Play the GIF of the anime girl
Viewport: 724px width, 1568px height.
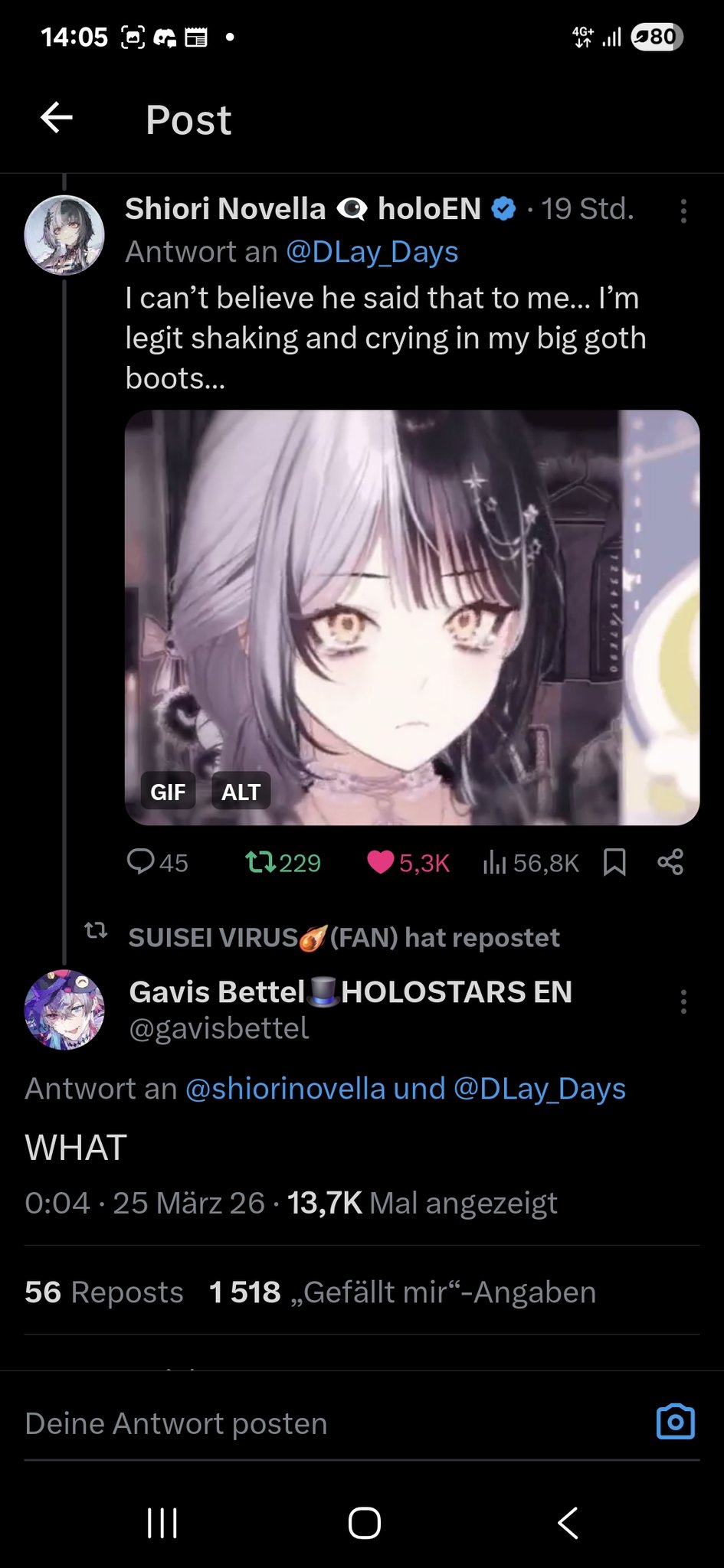412,617
